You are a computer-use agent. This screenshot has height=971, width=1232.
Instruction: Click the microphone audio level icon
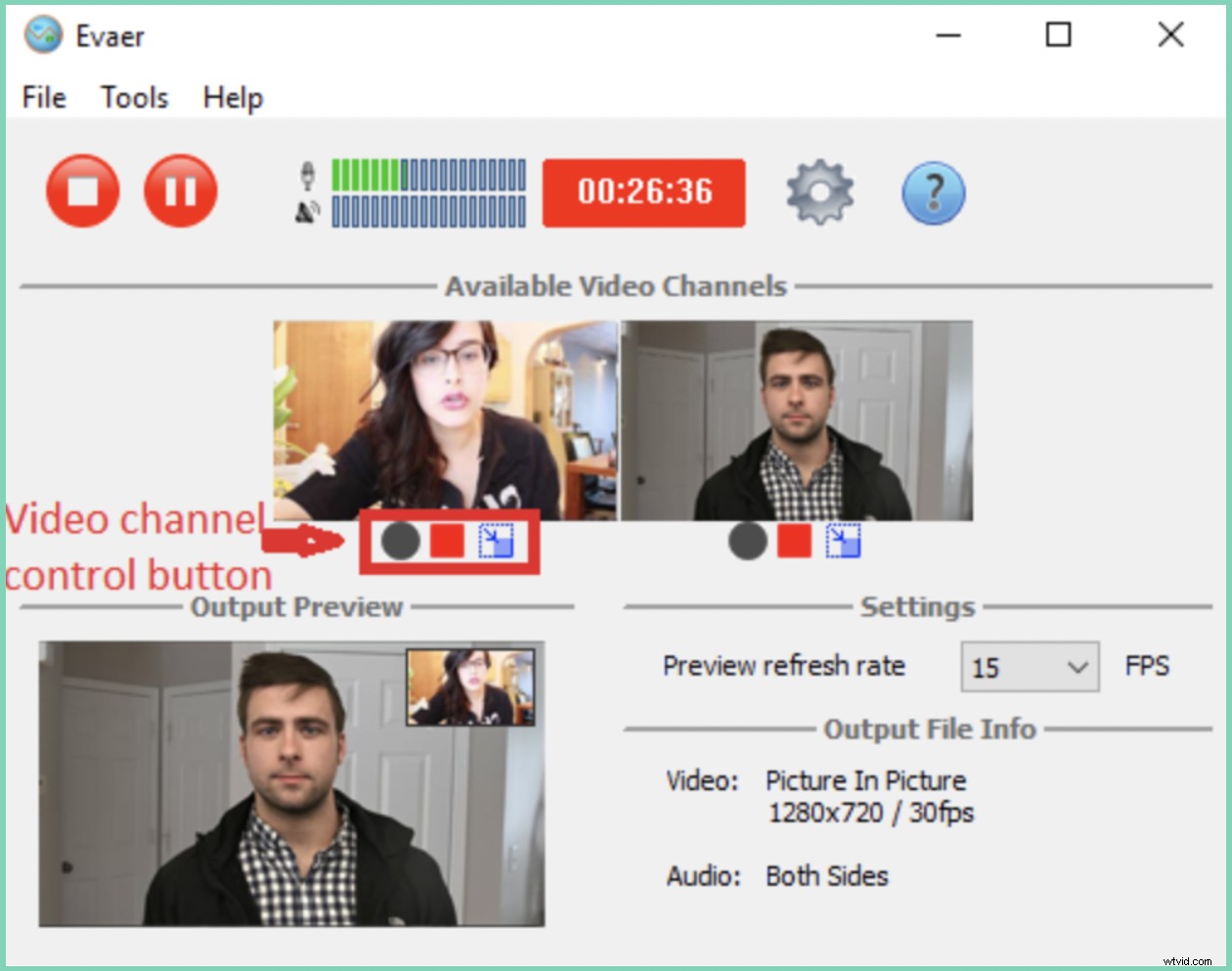pyautogui.click(x=306, y=174)
